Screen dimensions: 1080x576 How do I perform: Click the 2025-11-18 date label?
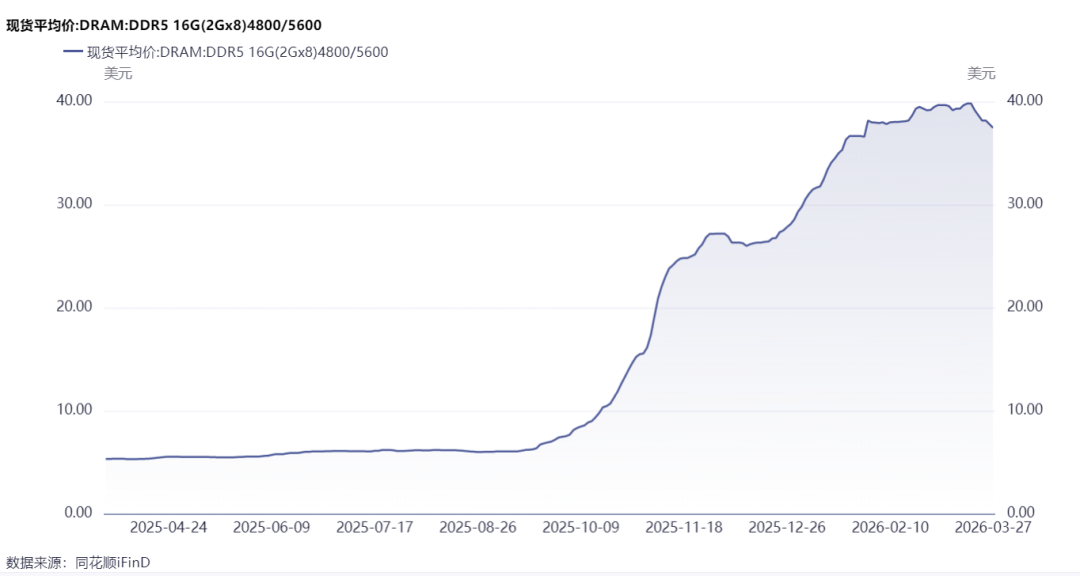684,528
